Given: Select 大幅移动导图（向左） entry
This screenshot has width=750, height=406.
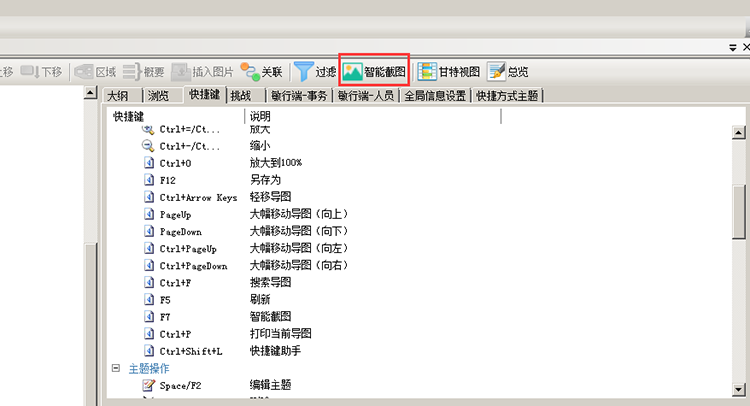Looking at the screenshot, I should pos(299,249).
